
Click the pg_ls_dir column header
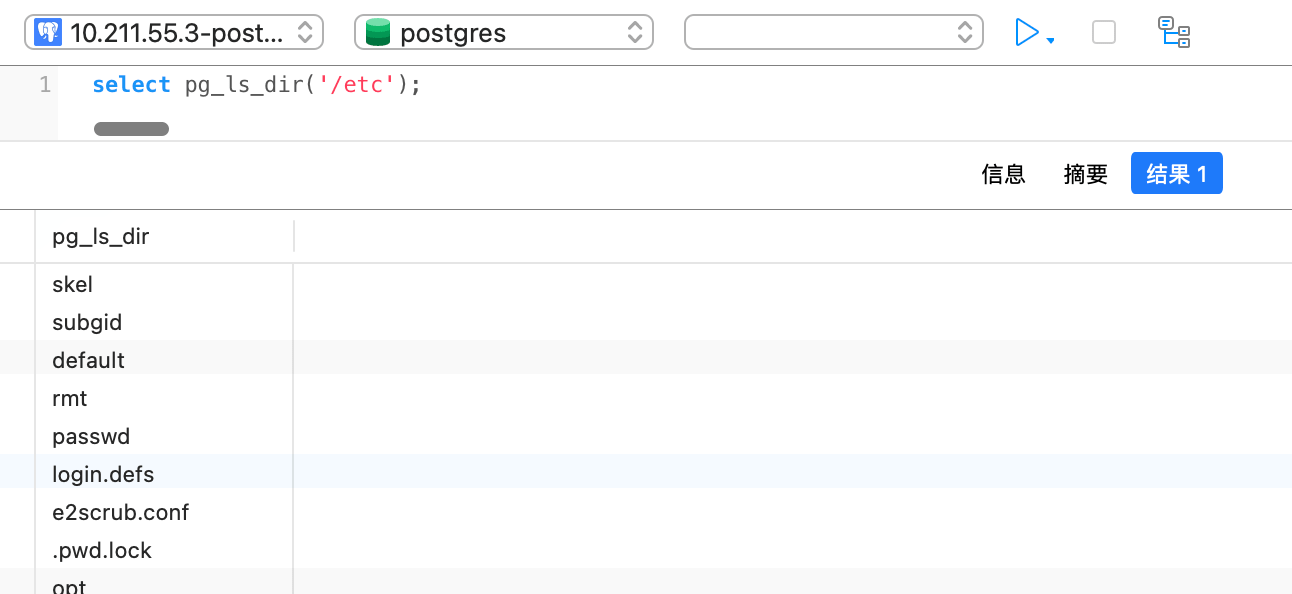coord(101,237)
